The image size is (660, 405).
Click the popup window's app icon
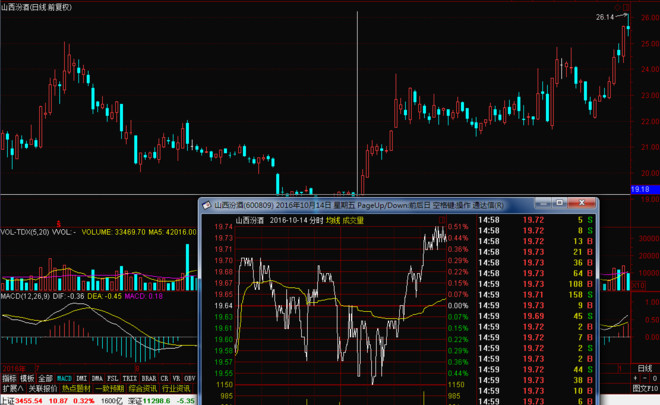pyautogui.click(x=206, y=205)
